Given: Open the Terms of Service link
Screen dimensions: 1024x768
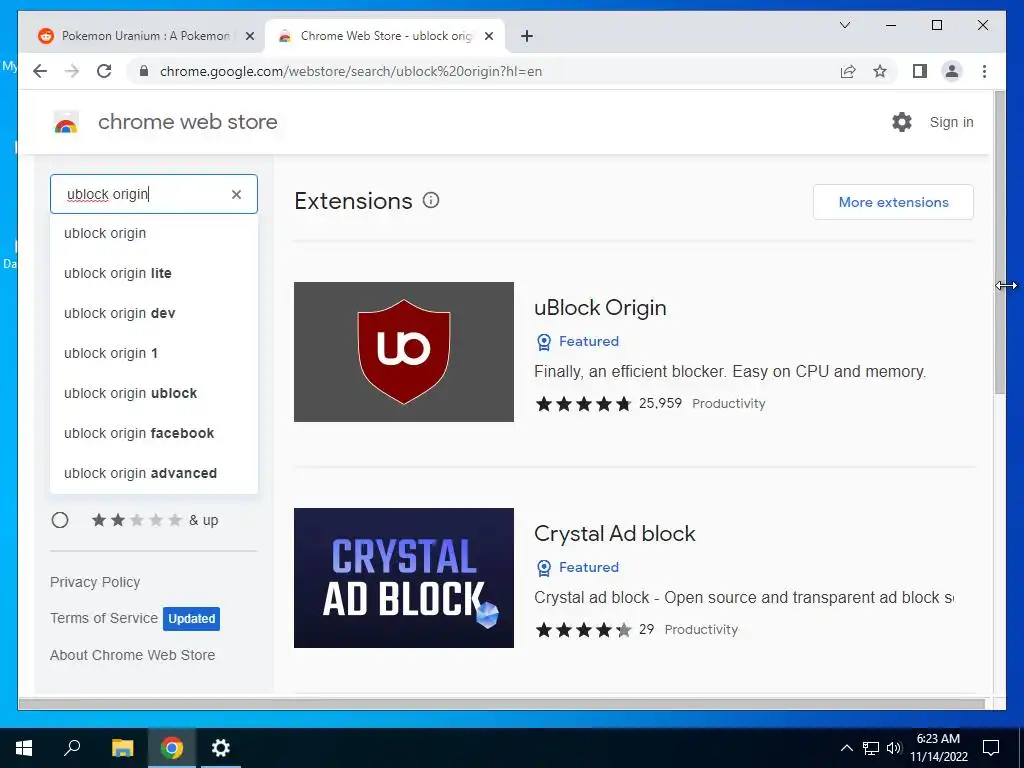Looking at the screenshot, I should click(104, 618).
